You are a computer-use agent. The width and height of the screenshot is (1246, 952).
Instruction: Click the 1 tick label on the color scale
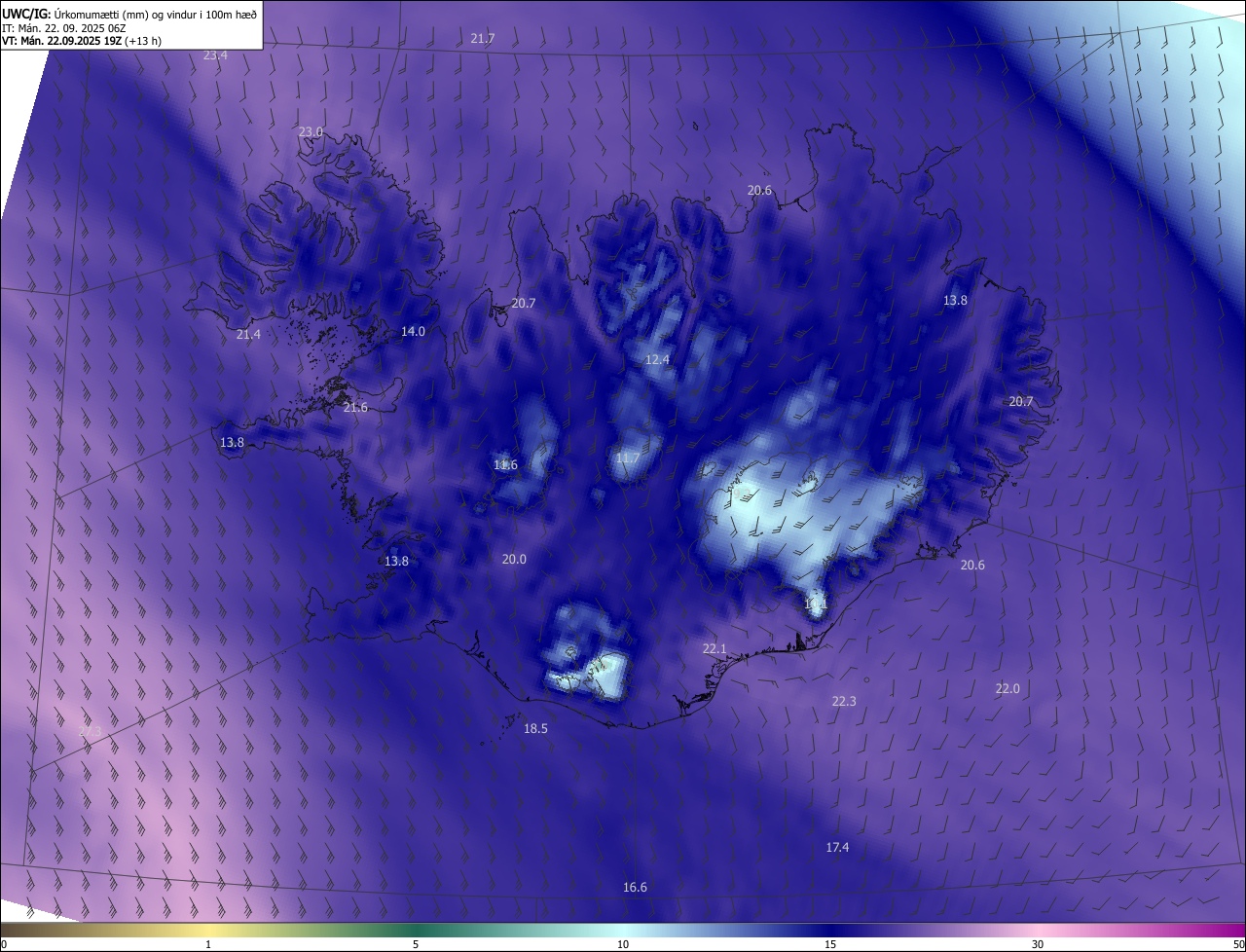(x=208, y=944)
